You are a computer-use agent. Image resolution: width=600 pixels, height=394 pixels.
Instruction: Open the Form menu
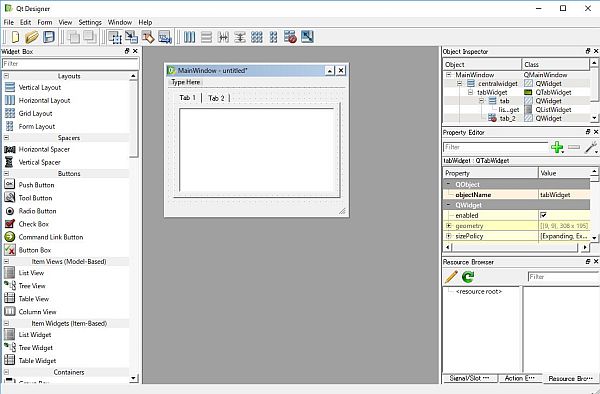tap(45, 22)
